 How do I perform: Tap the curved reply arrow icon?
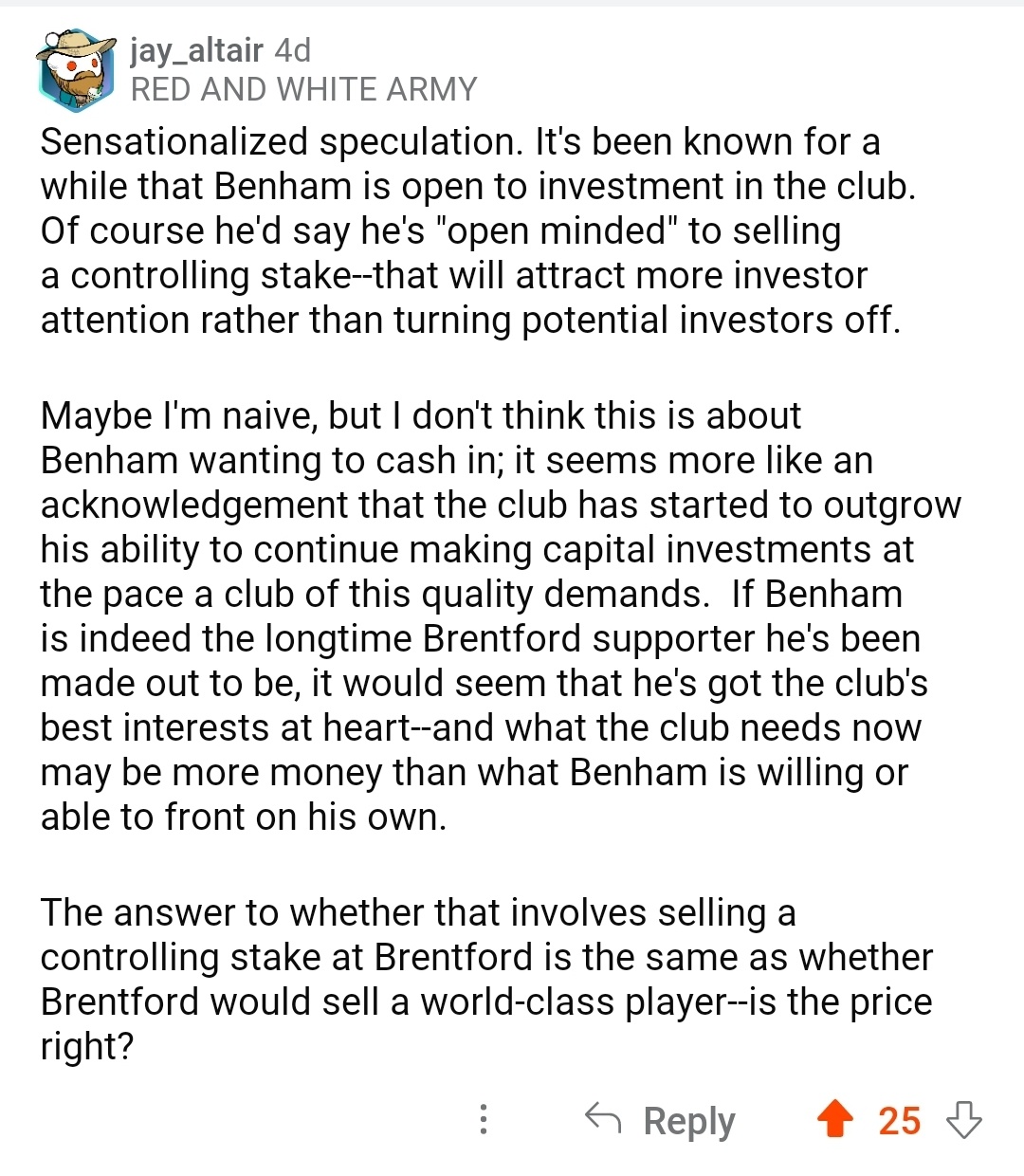pyautogui.click(x=602, y=1118)
